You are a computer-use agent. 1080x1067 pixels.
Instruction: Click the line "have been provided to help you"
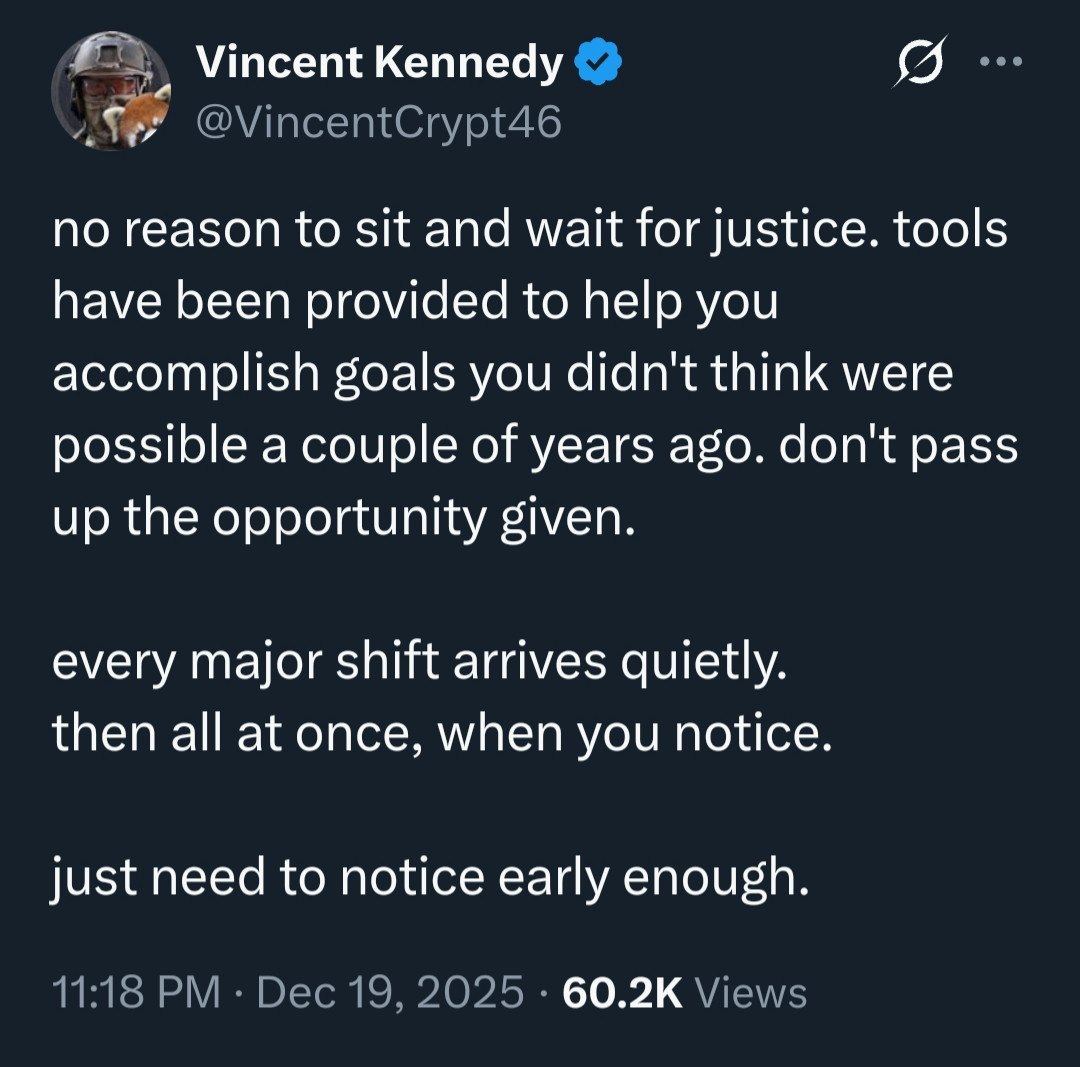click(x=415, y=302)
